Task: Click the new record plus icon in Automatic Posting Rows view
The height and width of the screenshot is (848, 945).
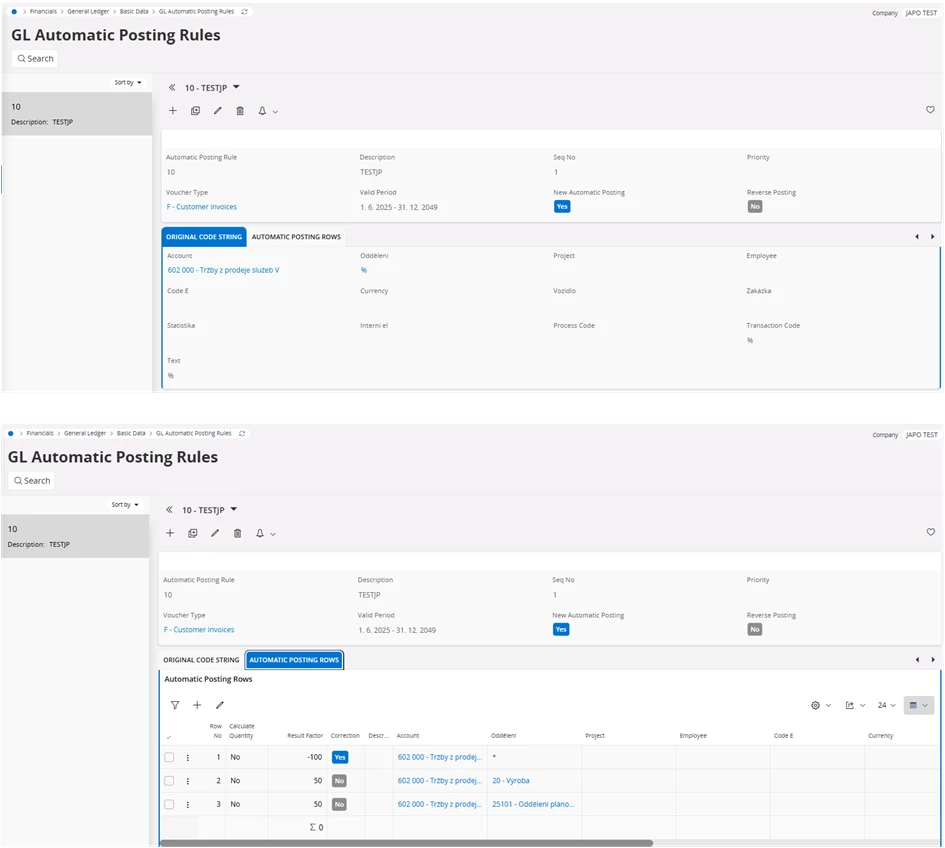Action: click(x=170, y=533)
